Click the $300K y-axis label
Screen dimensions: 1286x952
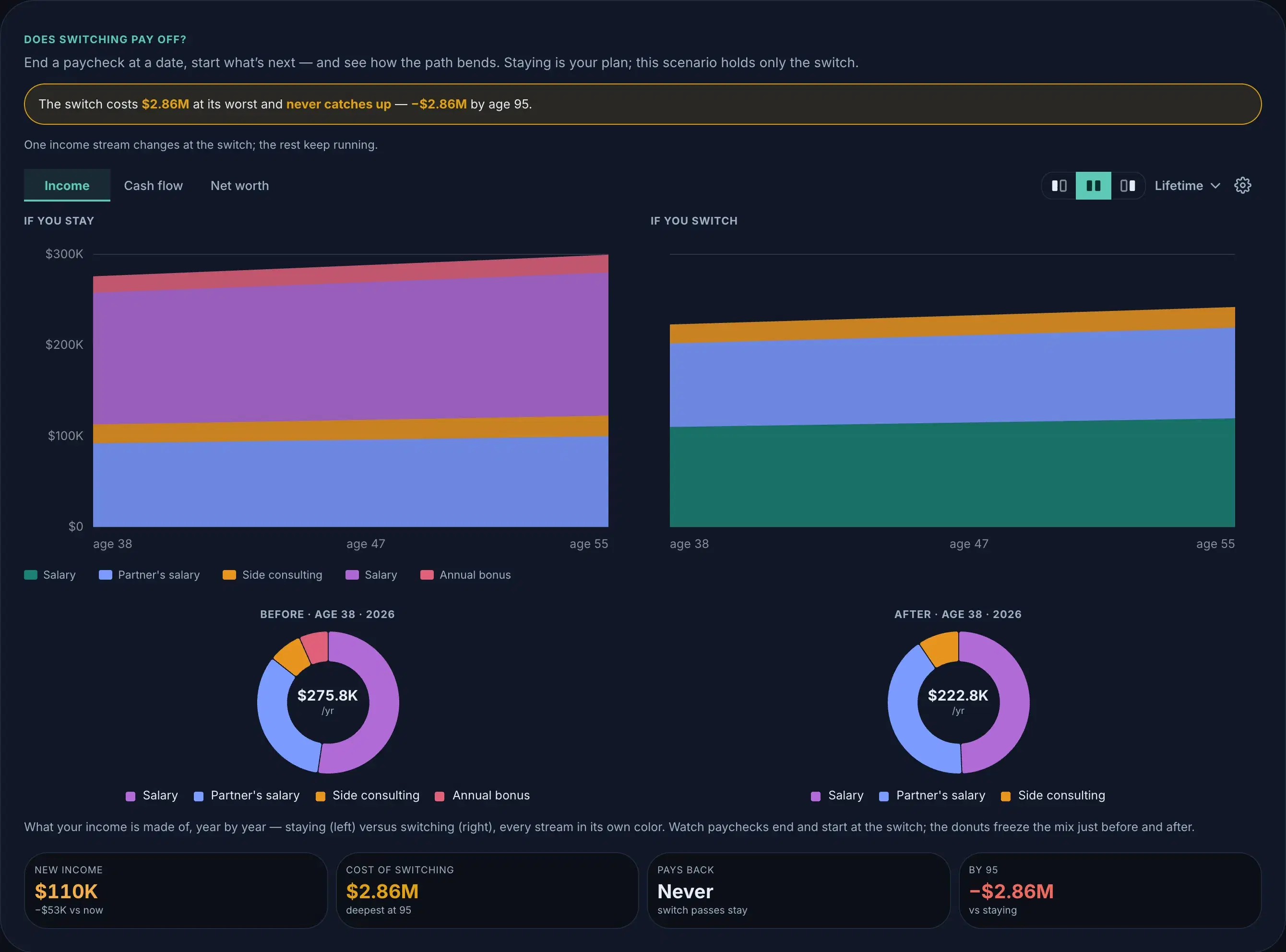tap(64, 253)
